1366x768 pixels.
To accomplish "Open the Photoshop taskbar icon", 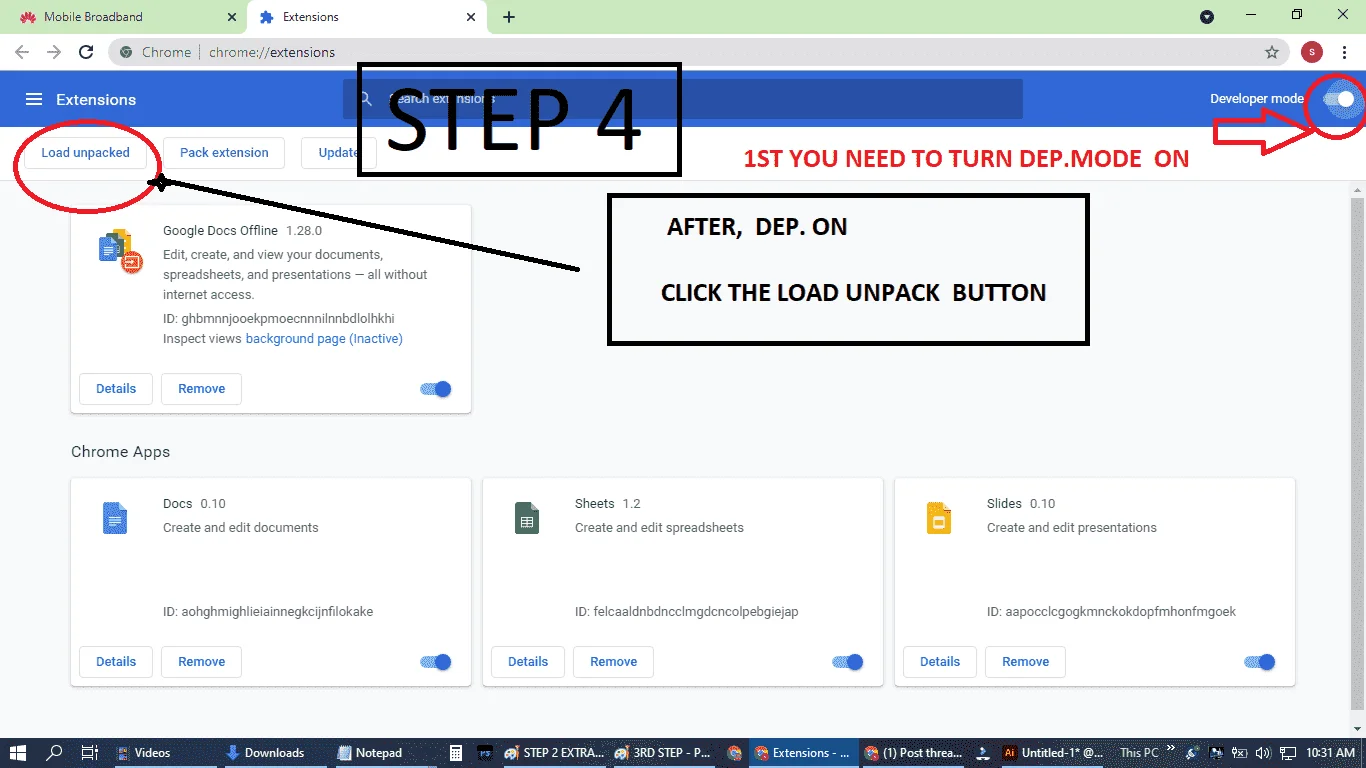I will point(486,753).
